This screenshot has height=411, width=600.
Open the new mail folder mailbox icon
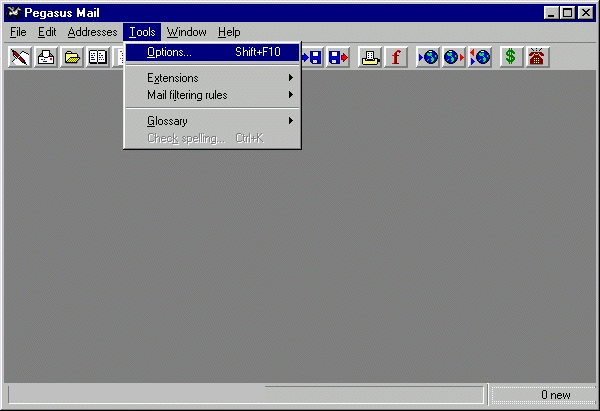pyautogui.click(x=46, y=57)
